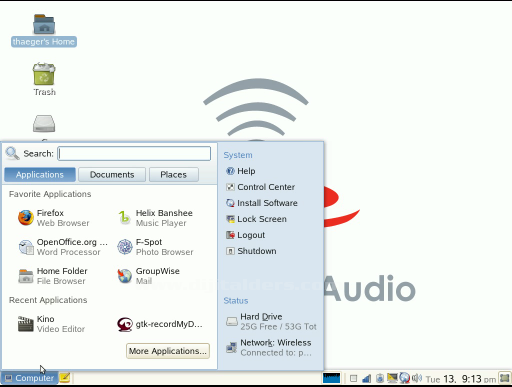This screenshot has width=512, height=387.
Task: Select Shutdown
Action: [x=251, y=251]
